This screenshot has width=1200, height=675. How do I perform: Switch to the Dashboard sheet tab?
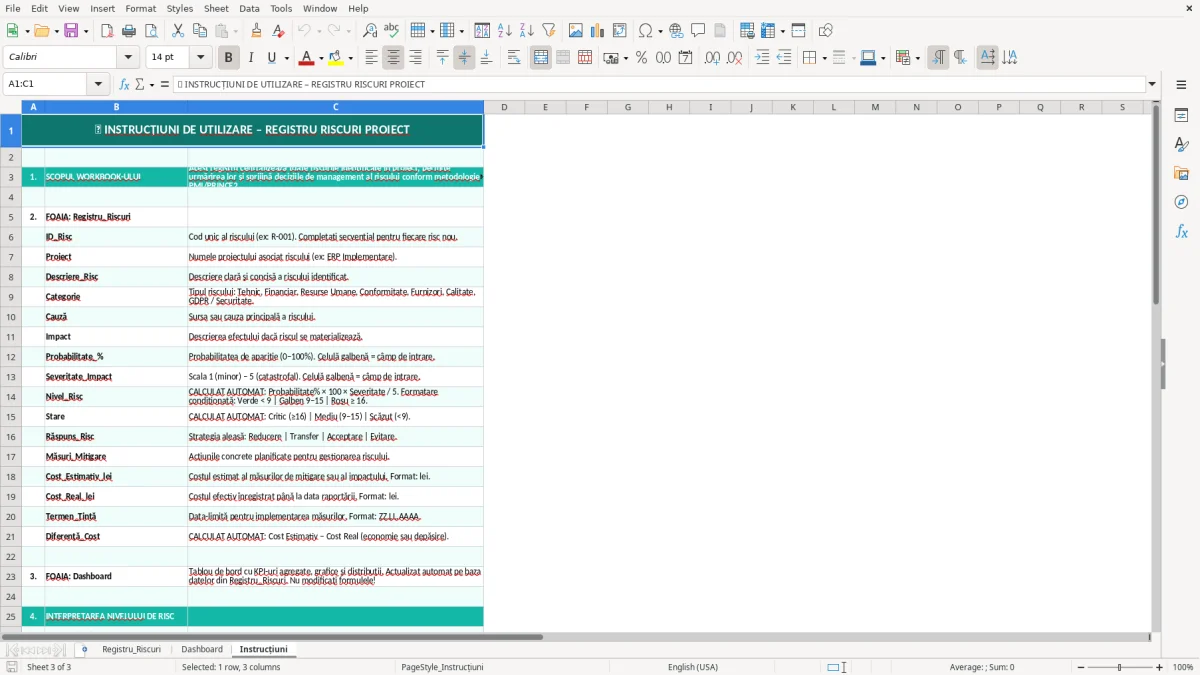202,649
